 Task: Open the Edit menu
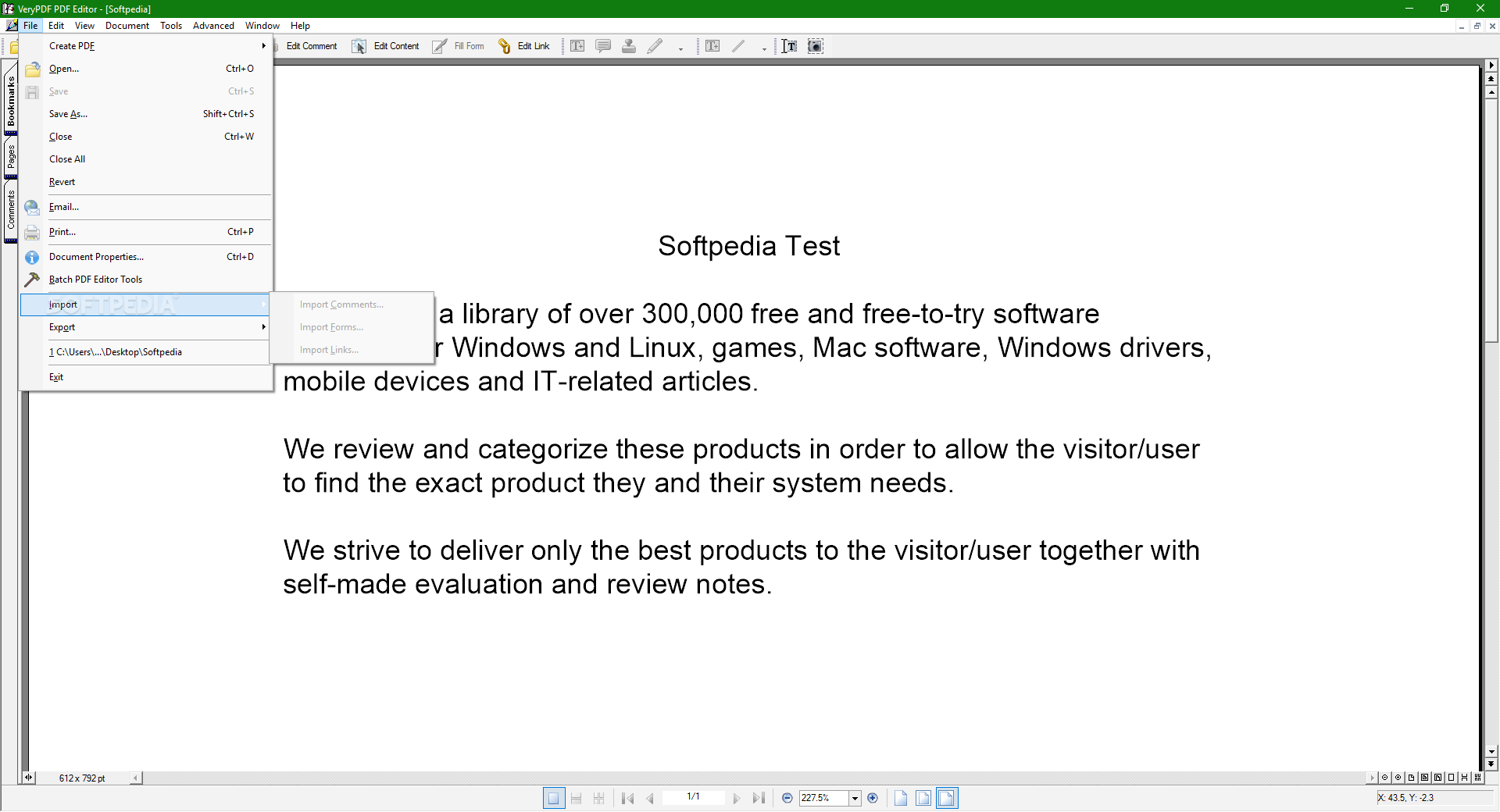tap(56, 26)
